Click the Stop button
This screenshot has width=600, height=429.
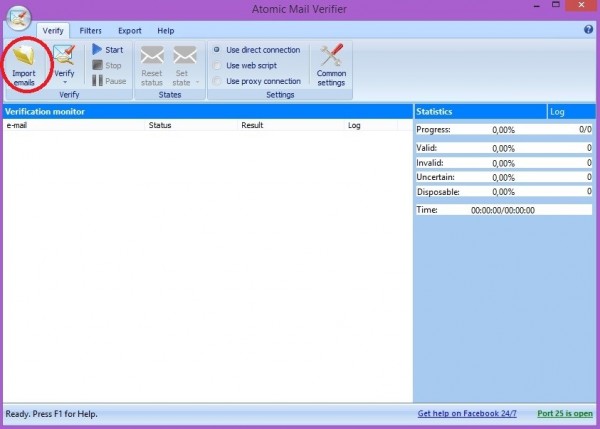107,65
